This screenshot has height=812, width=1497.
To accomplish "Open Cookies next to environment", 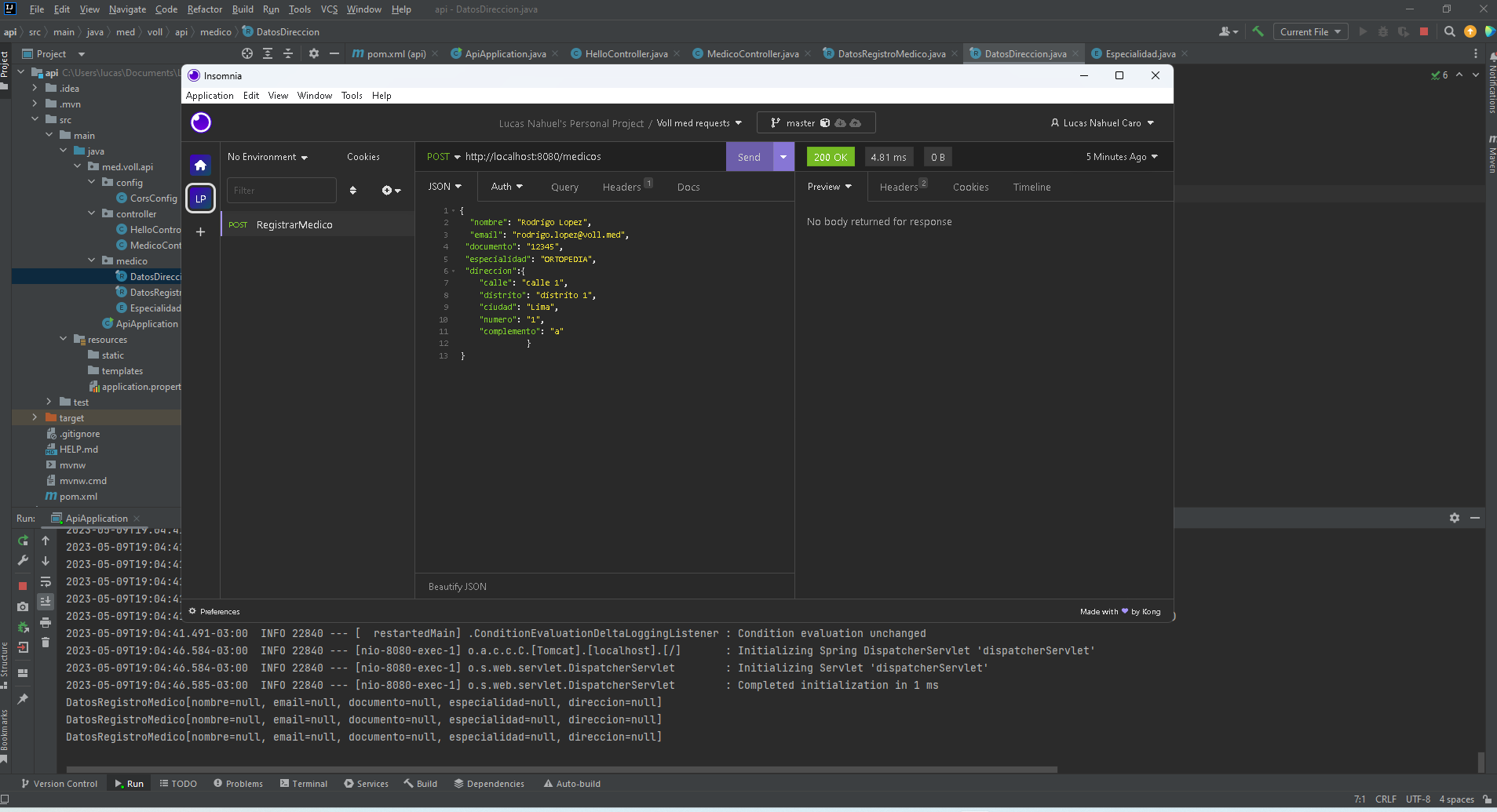I will pos(363,157).
